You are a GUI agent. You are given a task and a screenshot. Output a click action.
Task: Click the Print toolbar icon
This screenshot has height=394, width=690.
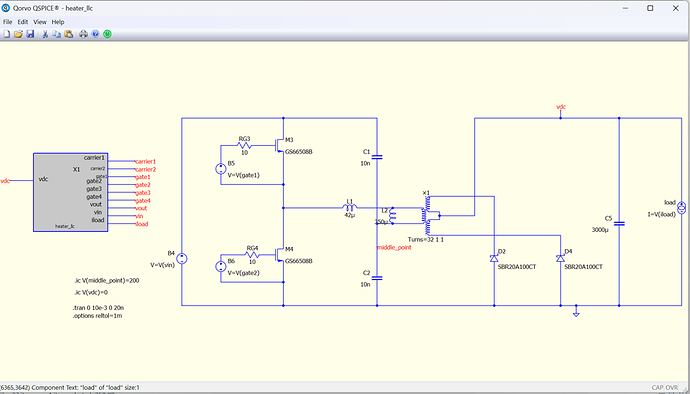[83, 34]
